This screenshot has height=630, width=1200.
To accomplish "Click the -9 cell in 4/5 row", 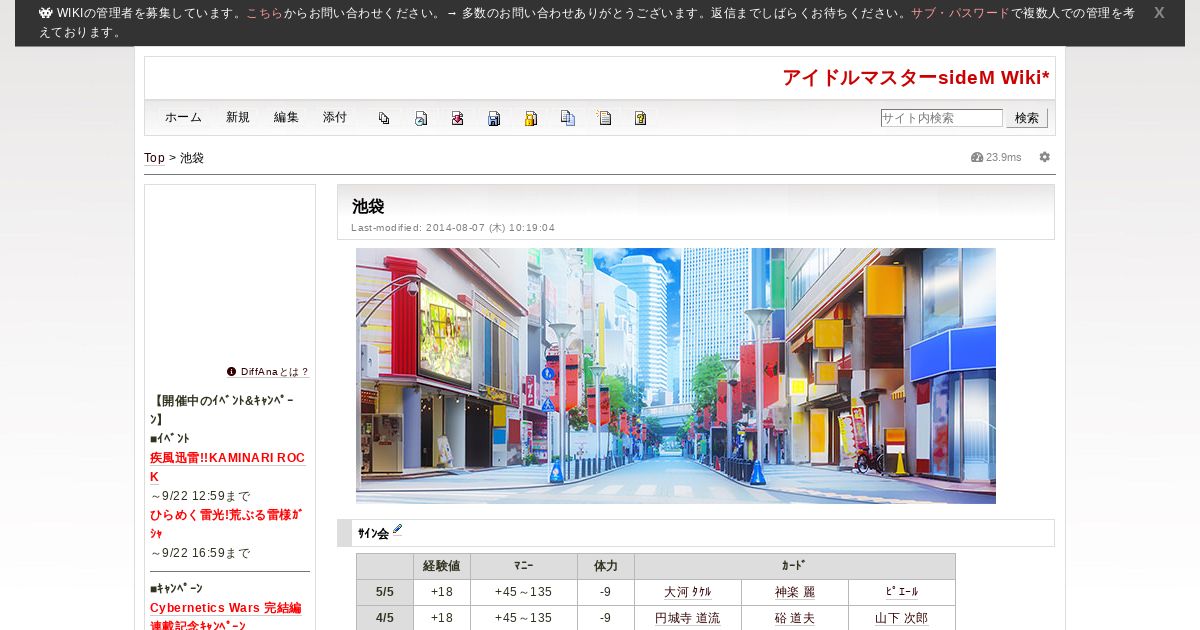I will (x=606, y=618).
